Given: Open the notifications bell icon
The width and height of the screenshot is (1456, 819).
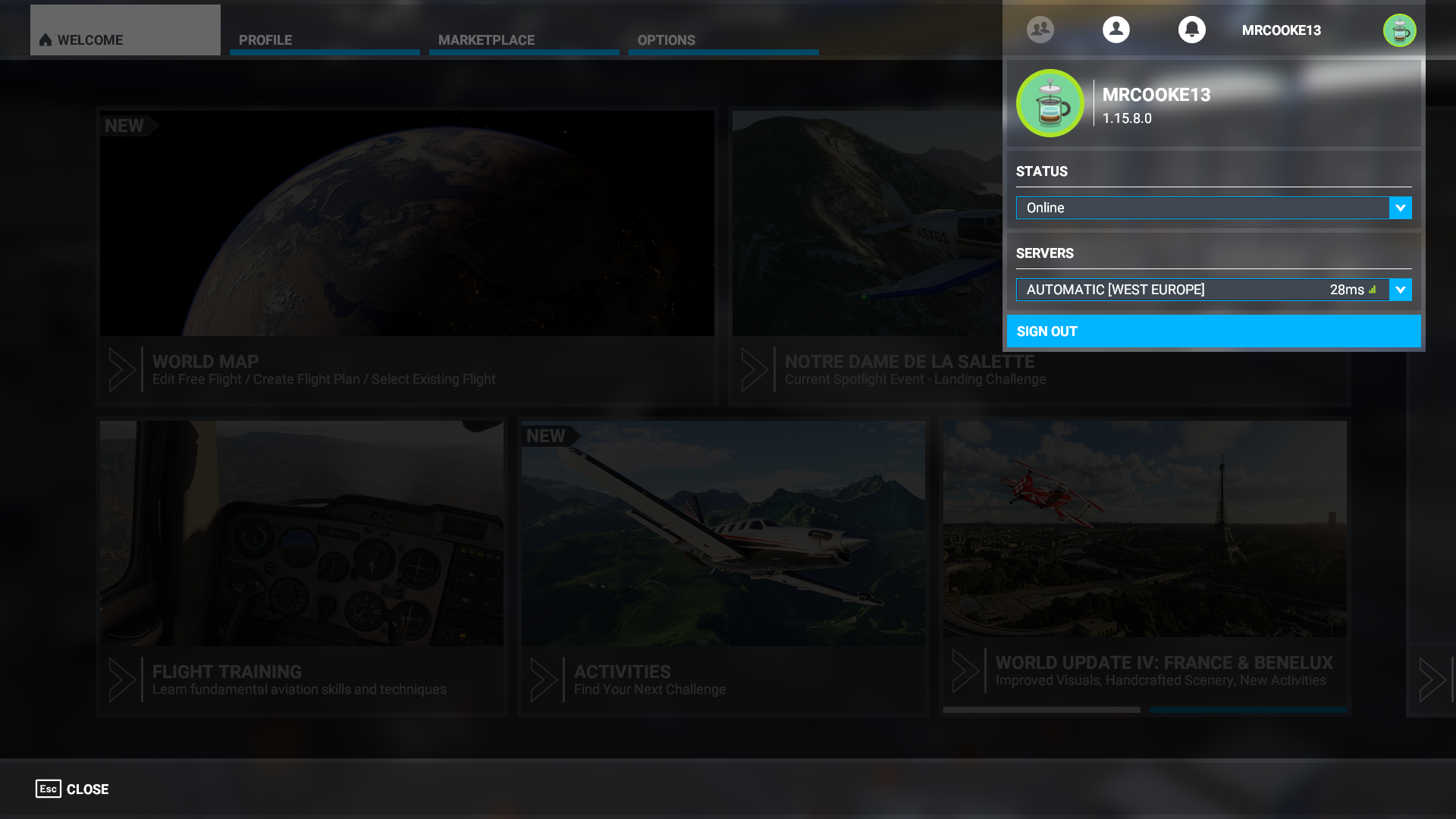Looking at the screenshot, I should pos(1191,30).
